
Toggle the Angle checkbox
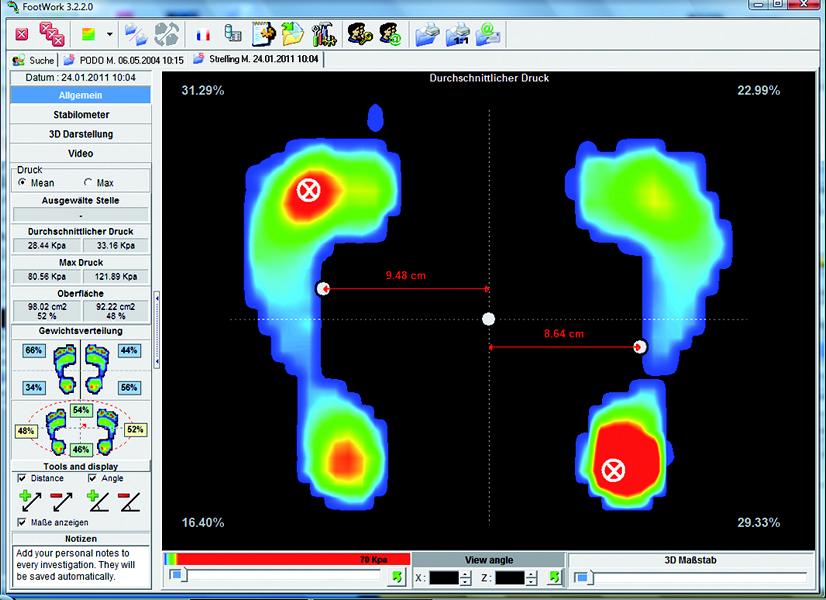point(93,478)
